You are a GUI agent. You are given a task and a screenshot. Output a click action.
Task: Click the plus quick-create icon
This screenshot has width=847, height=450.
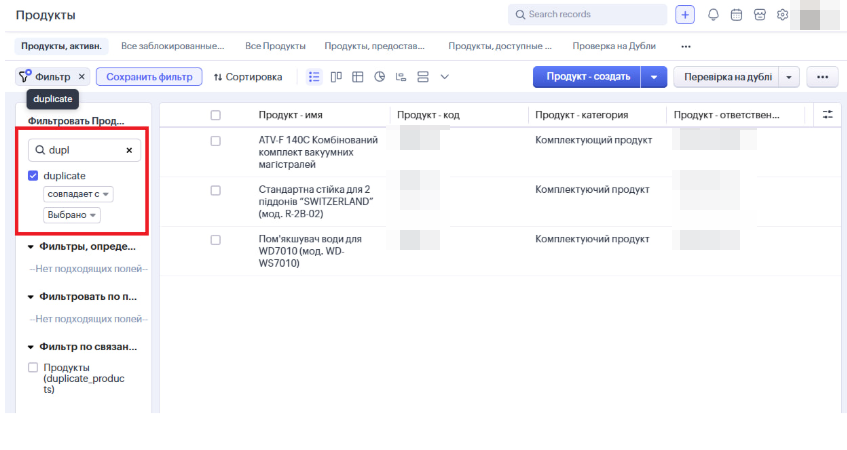coord(685,15)
